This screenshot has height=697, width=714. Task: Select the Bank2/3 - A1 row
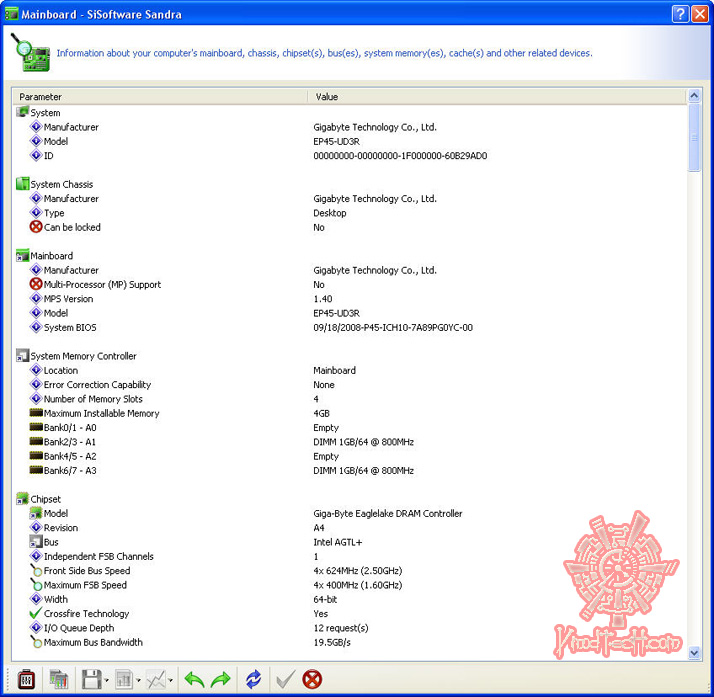(x=350, y=442)
